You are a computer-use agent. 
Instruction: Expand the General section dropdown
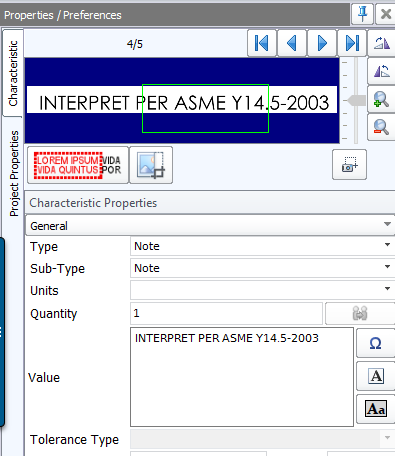pos(210,226)
